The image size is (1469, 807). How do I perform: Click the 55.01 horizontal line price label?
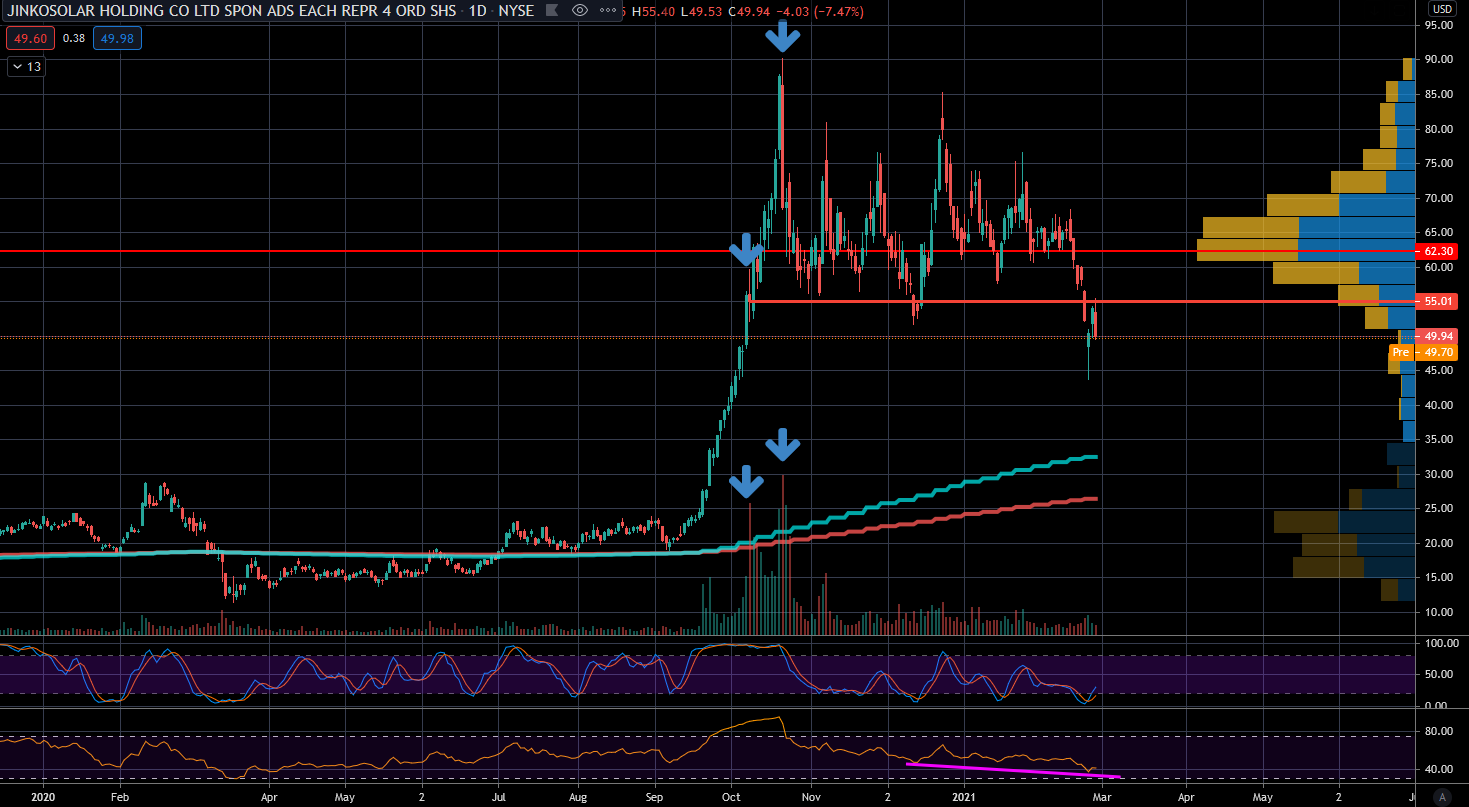point(1436,301)
